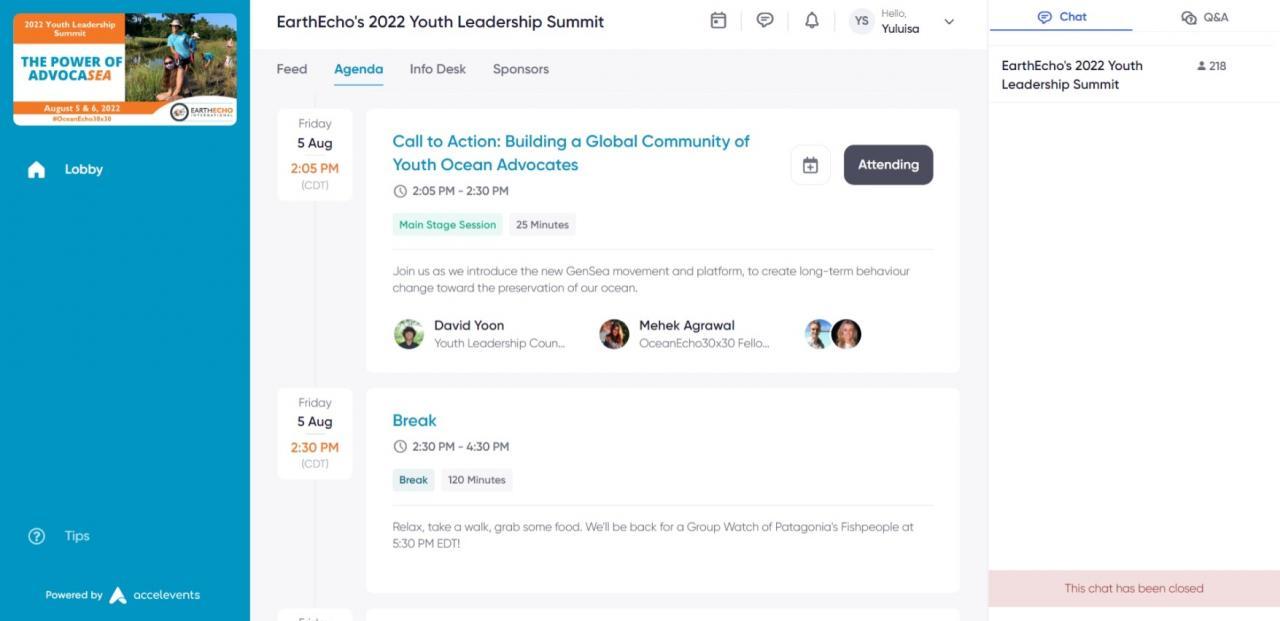Viewport: 1280px width, 621px height.
Task: Select the Sponsors tab
Action: pyautogui.click(x=521, y=69)
